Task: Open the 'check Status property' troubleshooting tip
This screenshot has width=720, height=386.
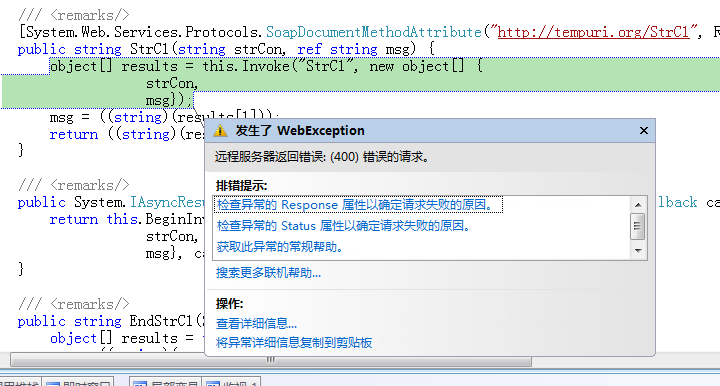Action: [343, 226]
